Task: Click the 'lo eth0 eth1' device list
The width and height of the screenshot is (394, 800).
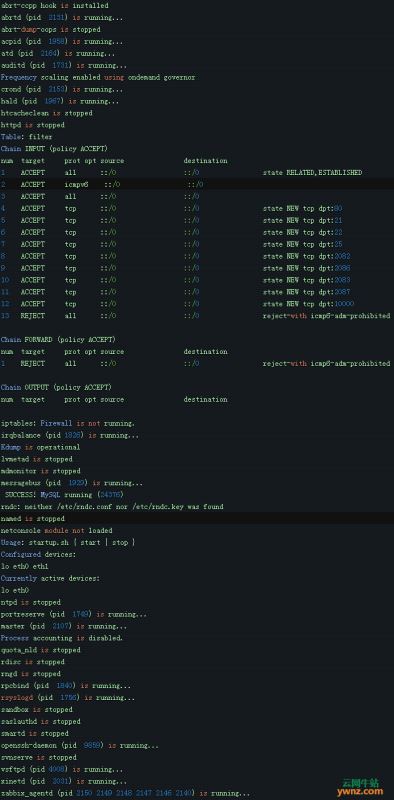Action: point(25,566)
